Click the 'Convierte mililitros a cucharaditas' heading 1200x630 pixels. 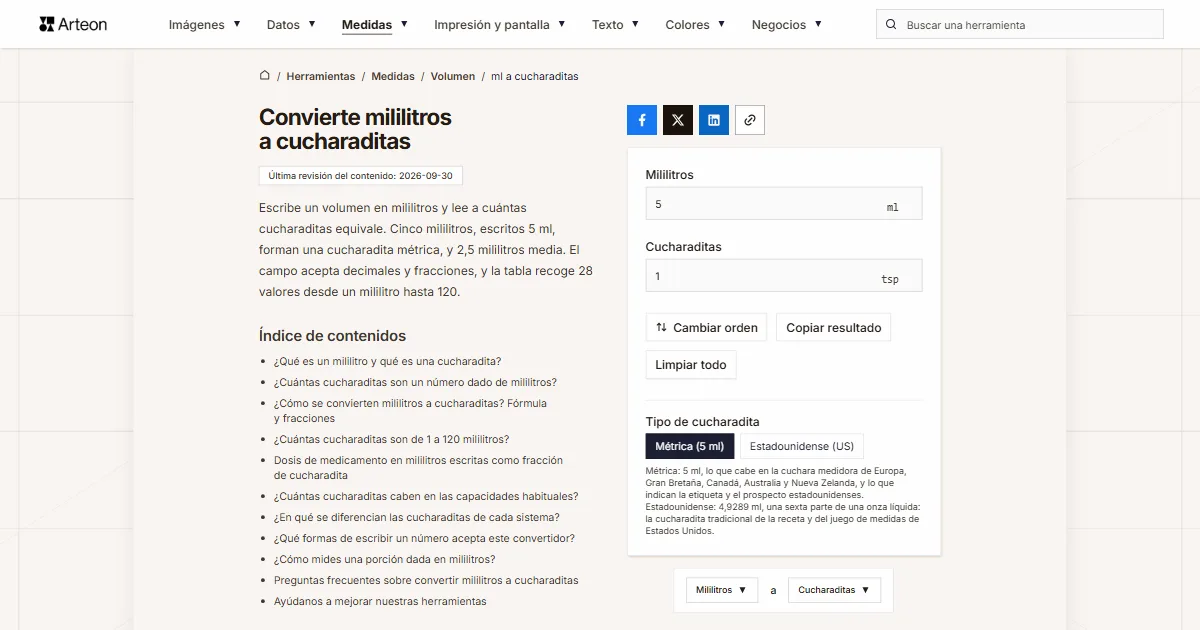point(355,129)
